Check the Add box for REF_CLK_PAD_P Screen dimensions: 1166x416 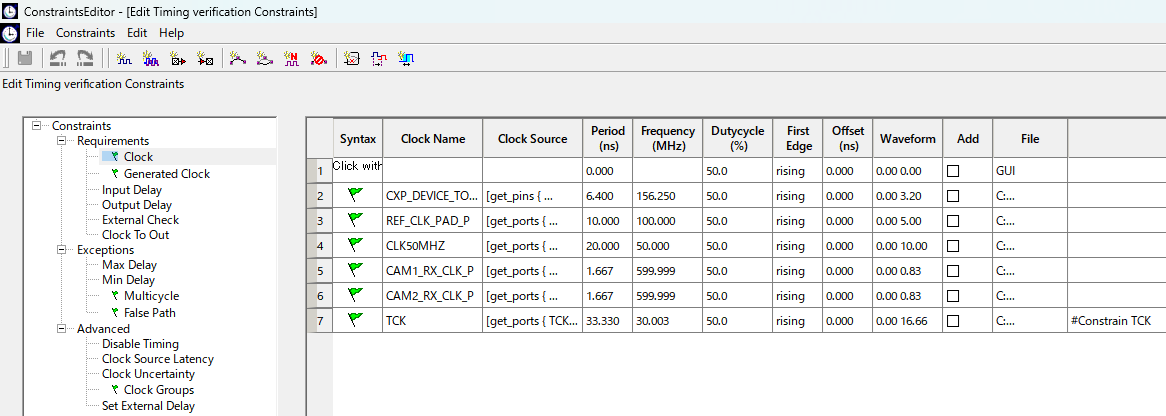pos(953,221)
